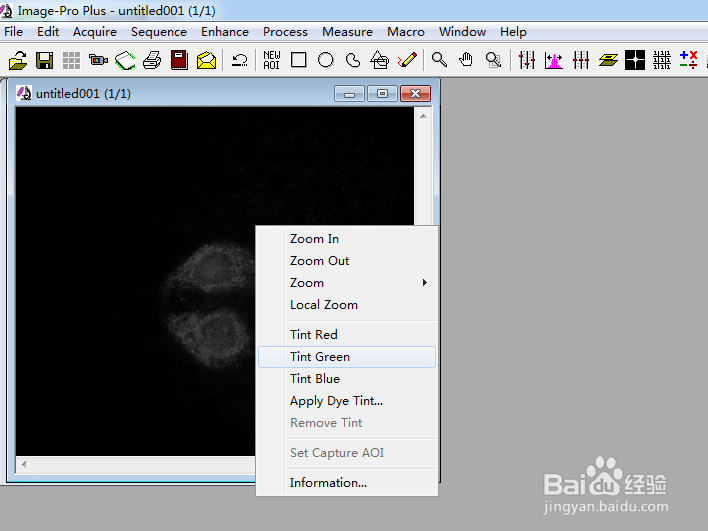The width and height of the screenshot is (708, 531).
Task: Click the second vertical sliders icon
Action: pos(581,60)
